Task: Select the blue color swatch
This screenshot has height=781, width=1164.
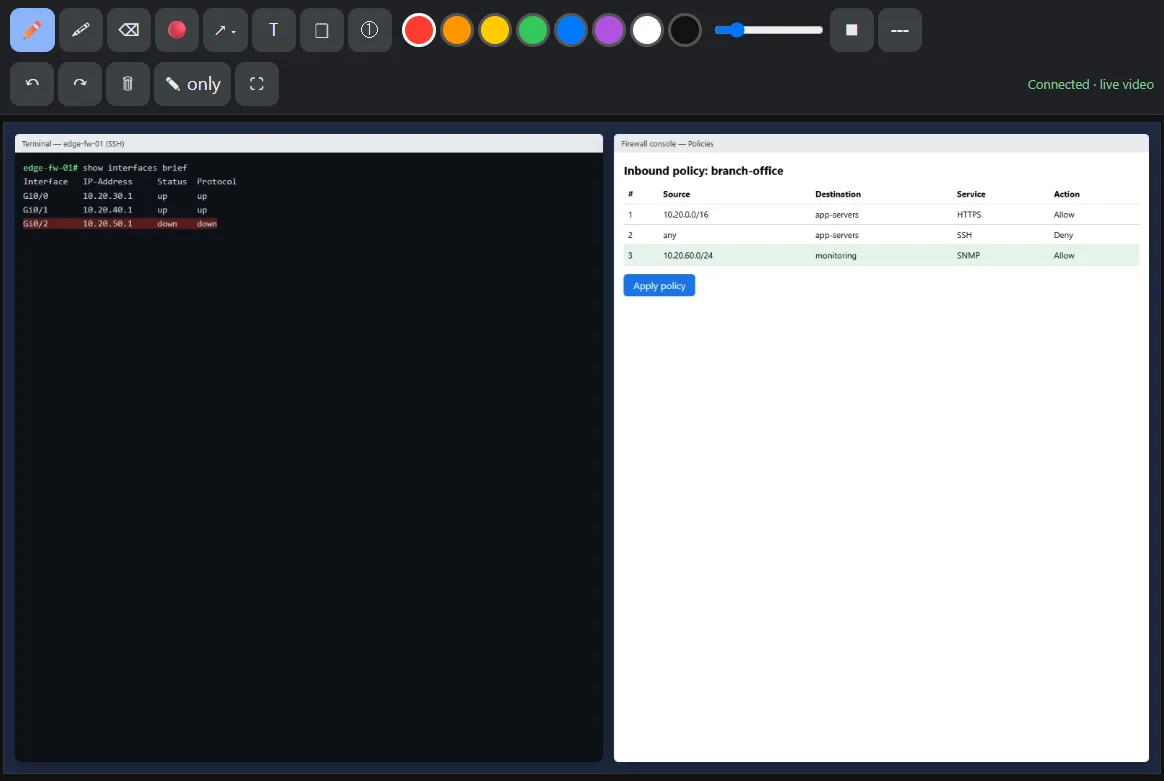Action: (x=571, y=30)
